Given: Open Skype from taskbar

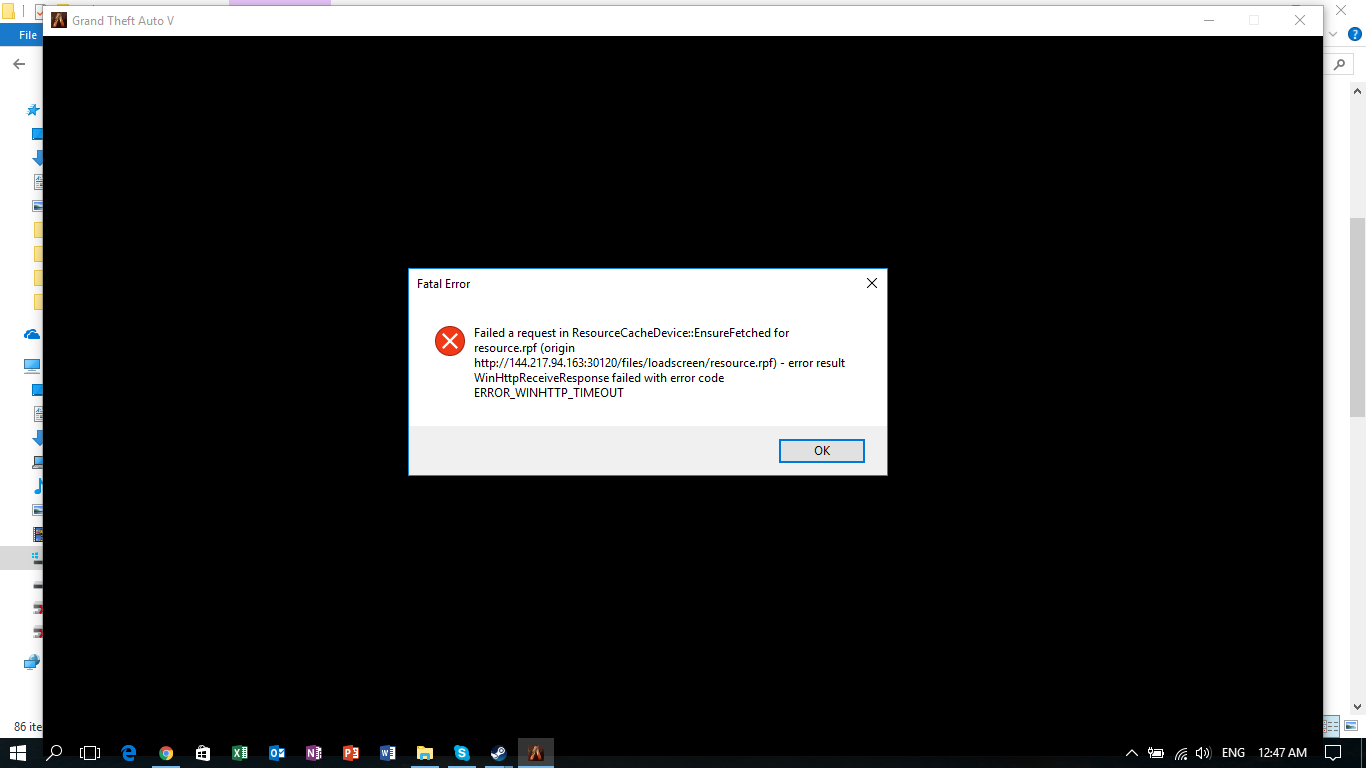Looking at the screenshot, I should (x=462, y=753).
